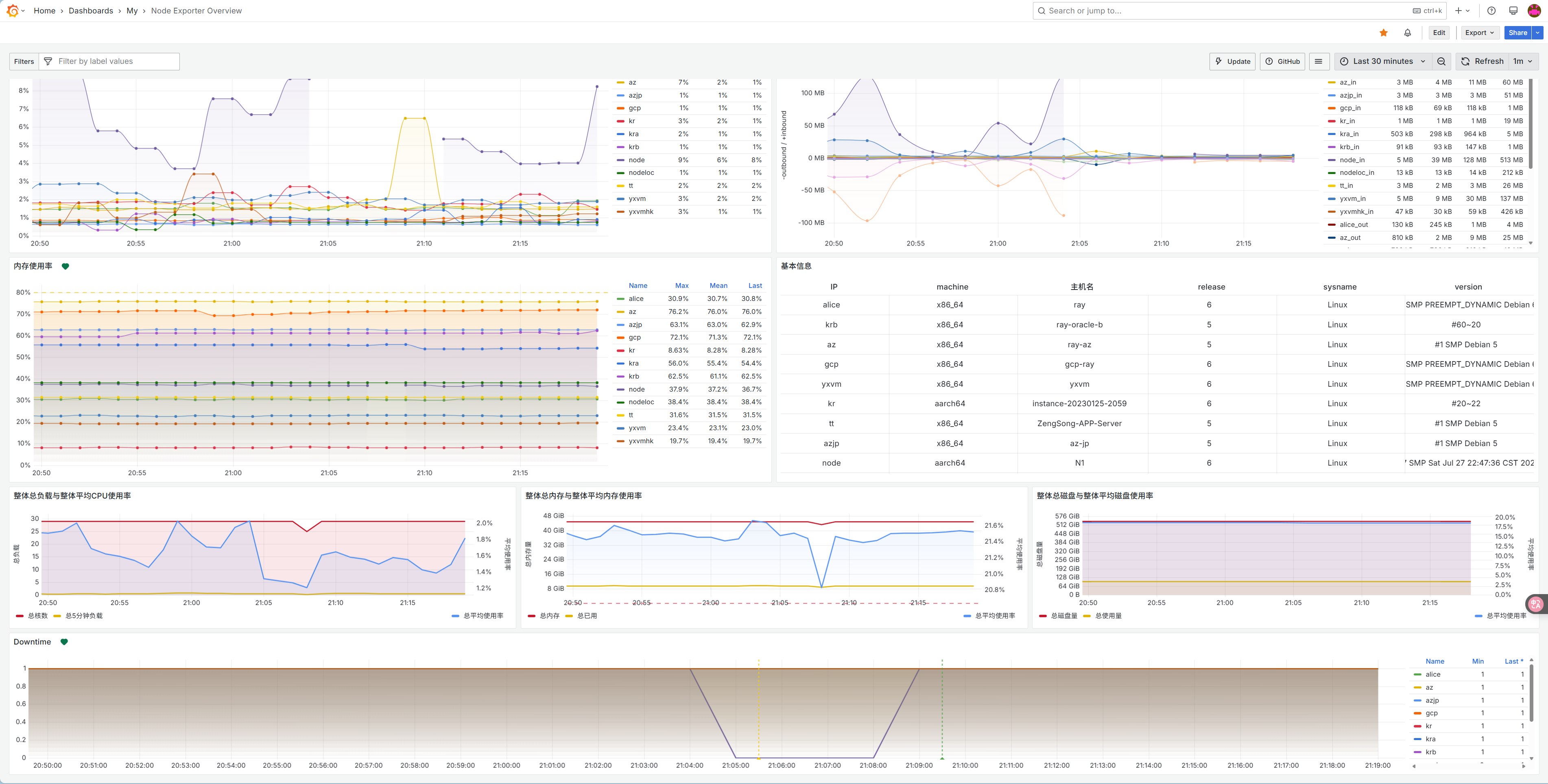Click the Edit dashboard button

[1439, 33]
